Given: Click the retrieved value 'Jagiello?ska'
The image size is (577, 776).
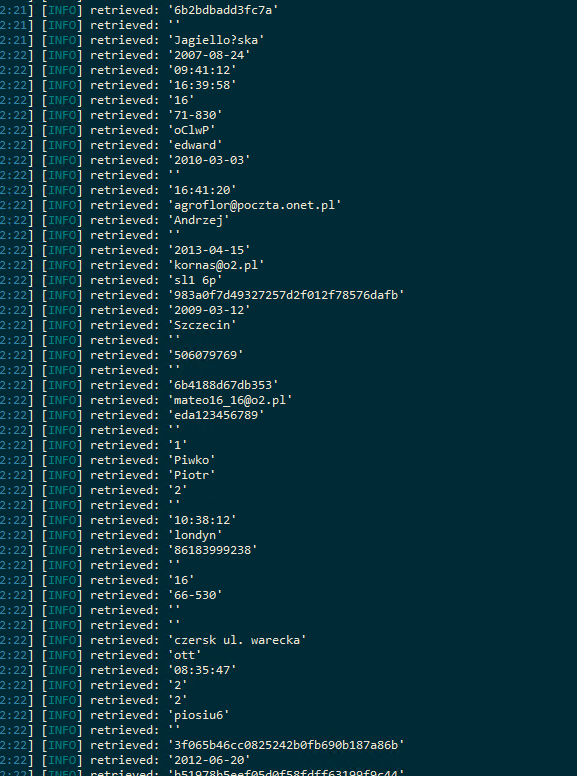Looking at the screenshot, I should (x=216, y=40).
